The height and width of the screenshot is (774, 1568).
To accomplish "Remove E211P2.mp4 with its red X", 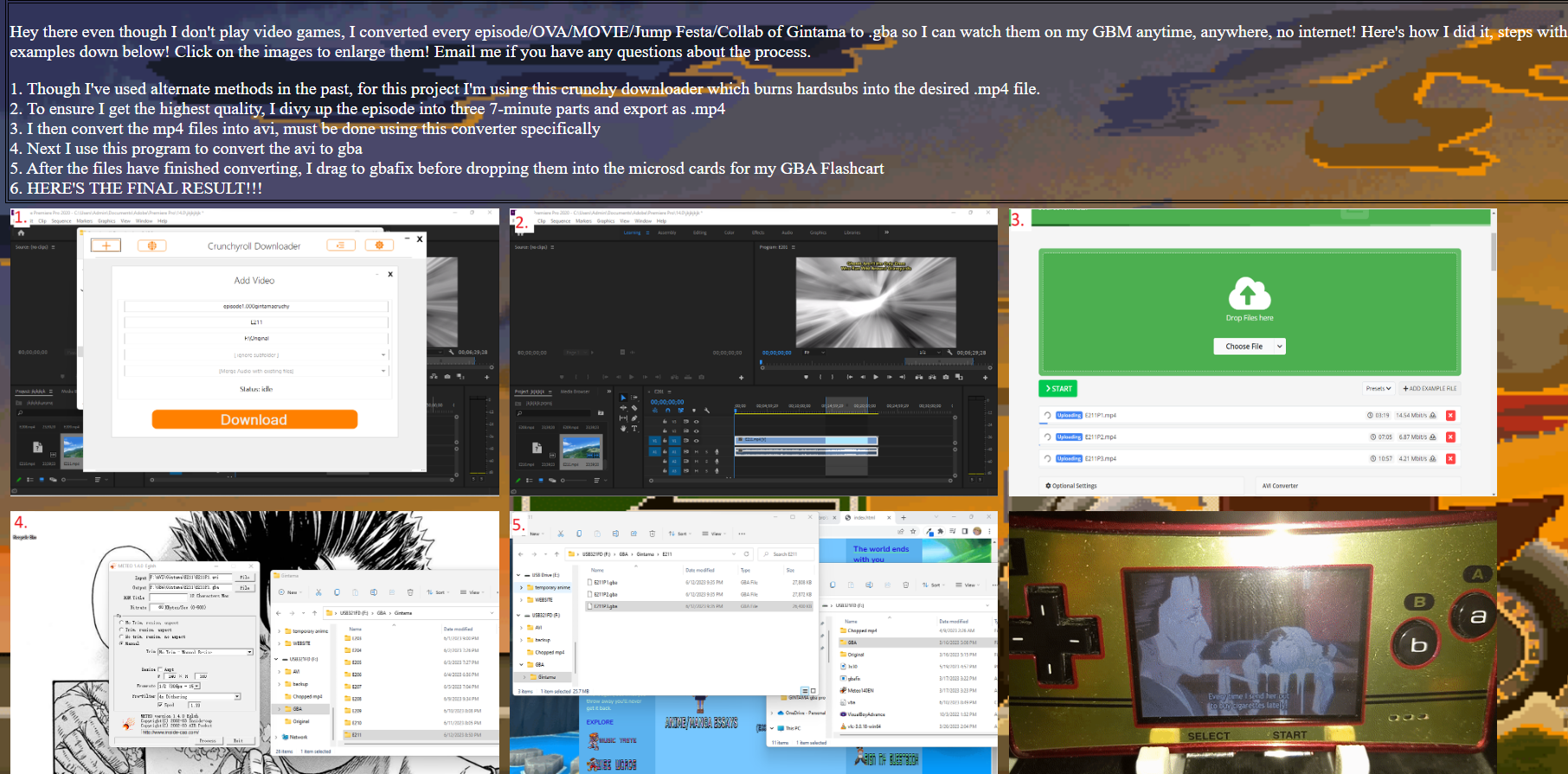I will point(1450,437).
